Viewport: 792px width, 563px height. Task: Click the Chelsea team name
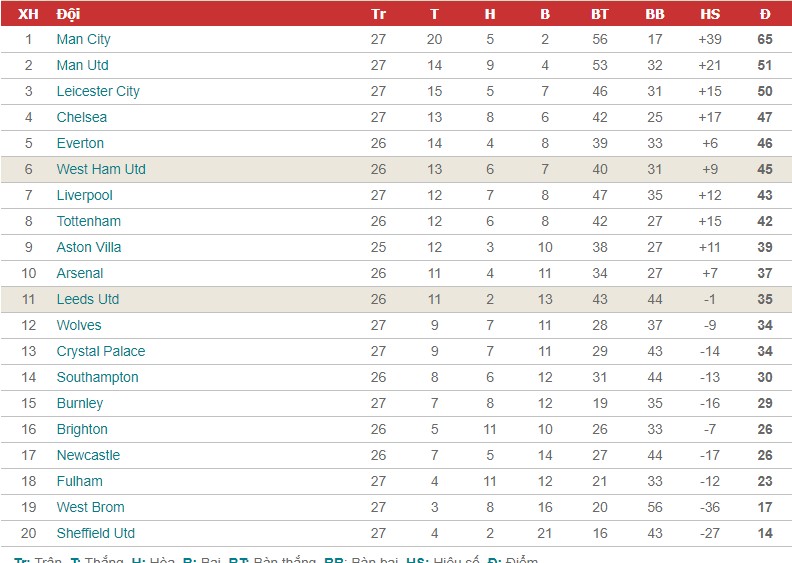(82, 117)
